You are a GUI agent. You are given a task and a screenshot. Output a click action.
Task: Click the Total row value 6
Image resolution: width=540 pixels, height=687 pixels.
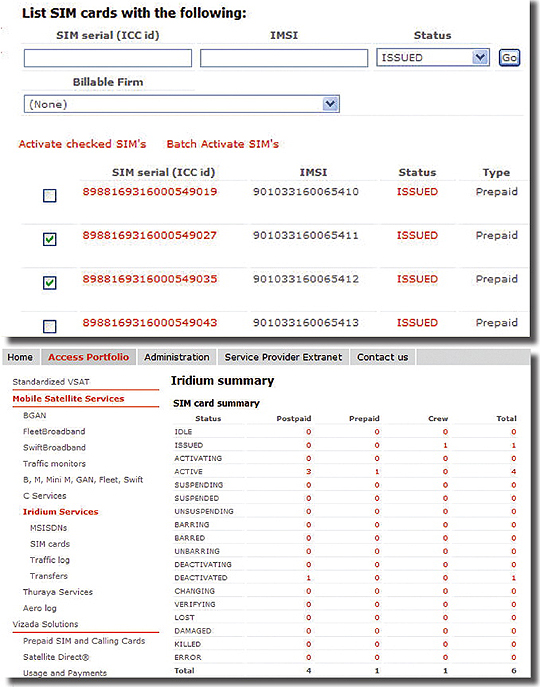tap(514, 671)
